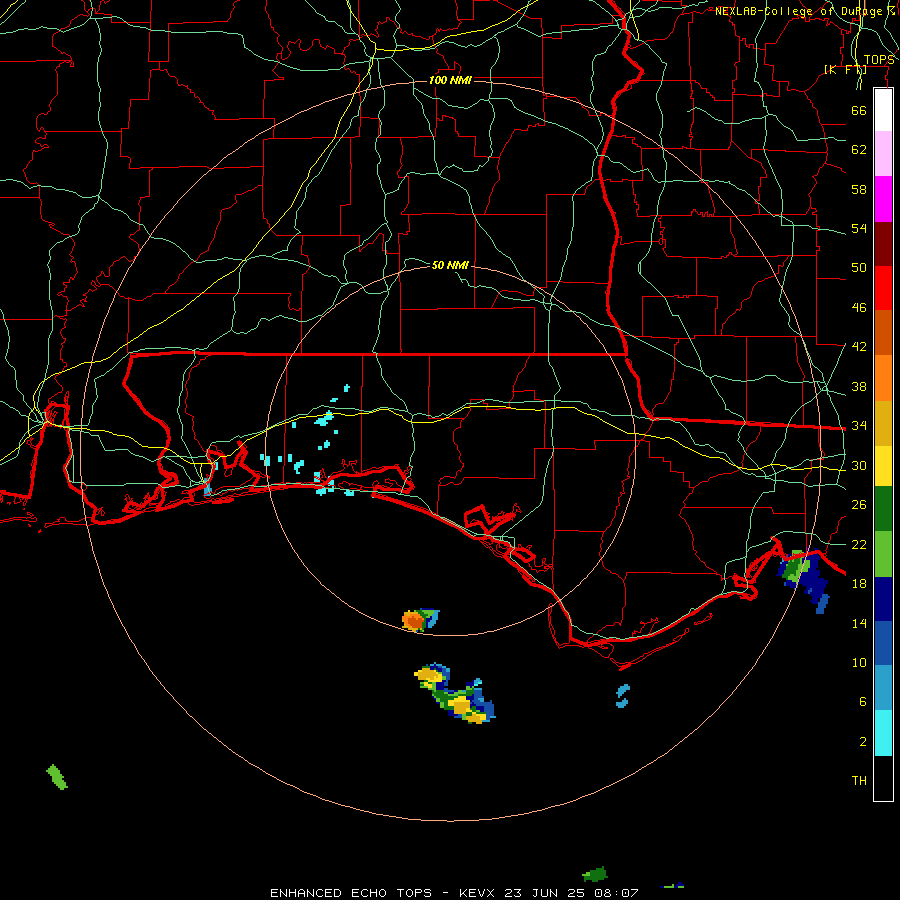Image resolution: width=900 pixels, height=900 pixels.
Task: Click the light green echo at lower left
Action: (57, 777)
